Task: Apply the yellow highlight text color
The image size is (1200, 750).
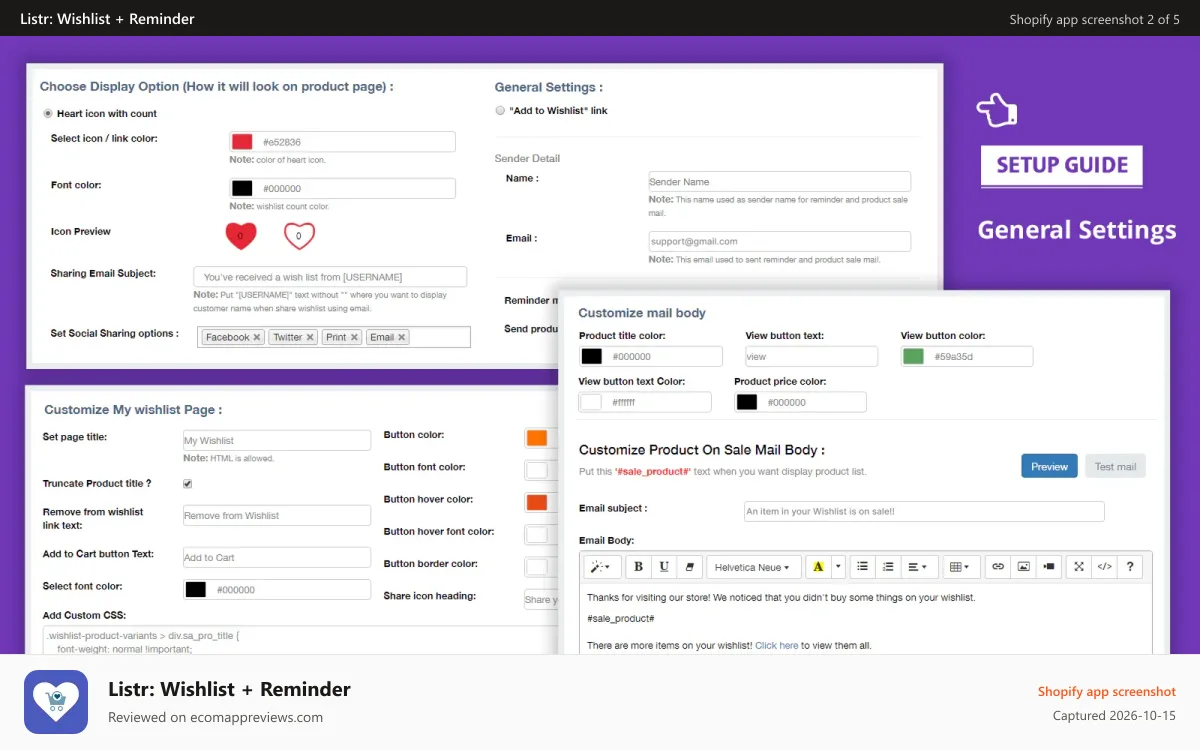Action: point(818,567)
